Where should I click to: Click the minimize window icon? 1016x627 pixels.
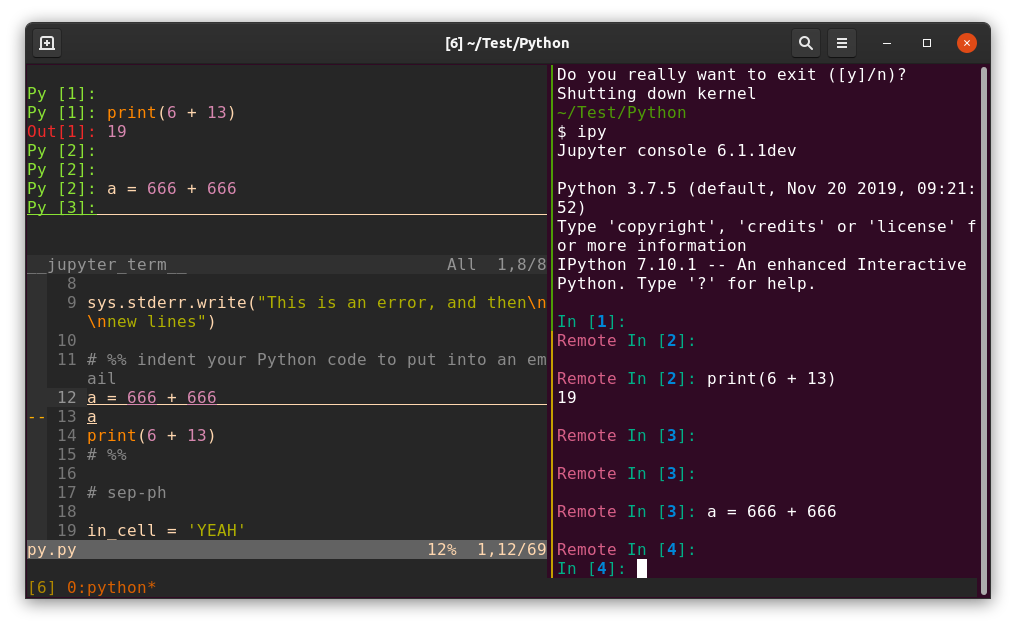[886, 43]
